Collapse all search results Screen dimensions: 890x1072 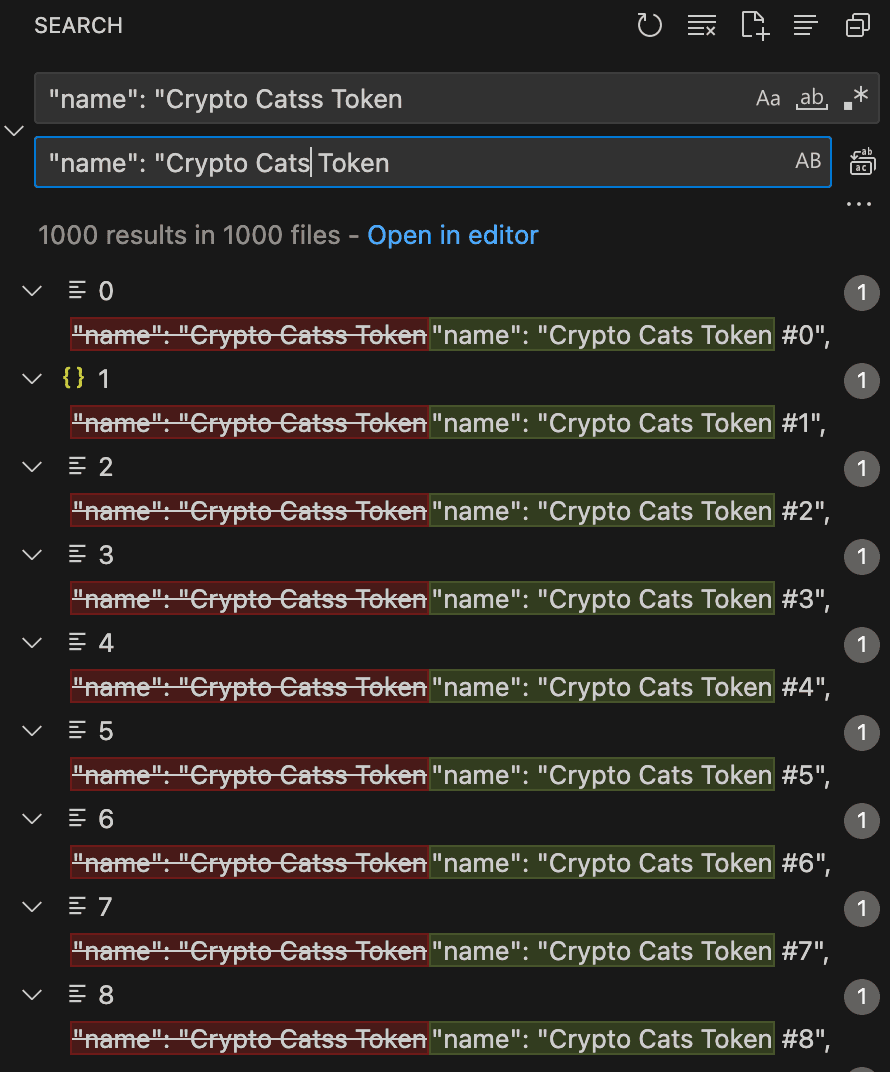[858, 26]
